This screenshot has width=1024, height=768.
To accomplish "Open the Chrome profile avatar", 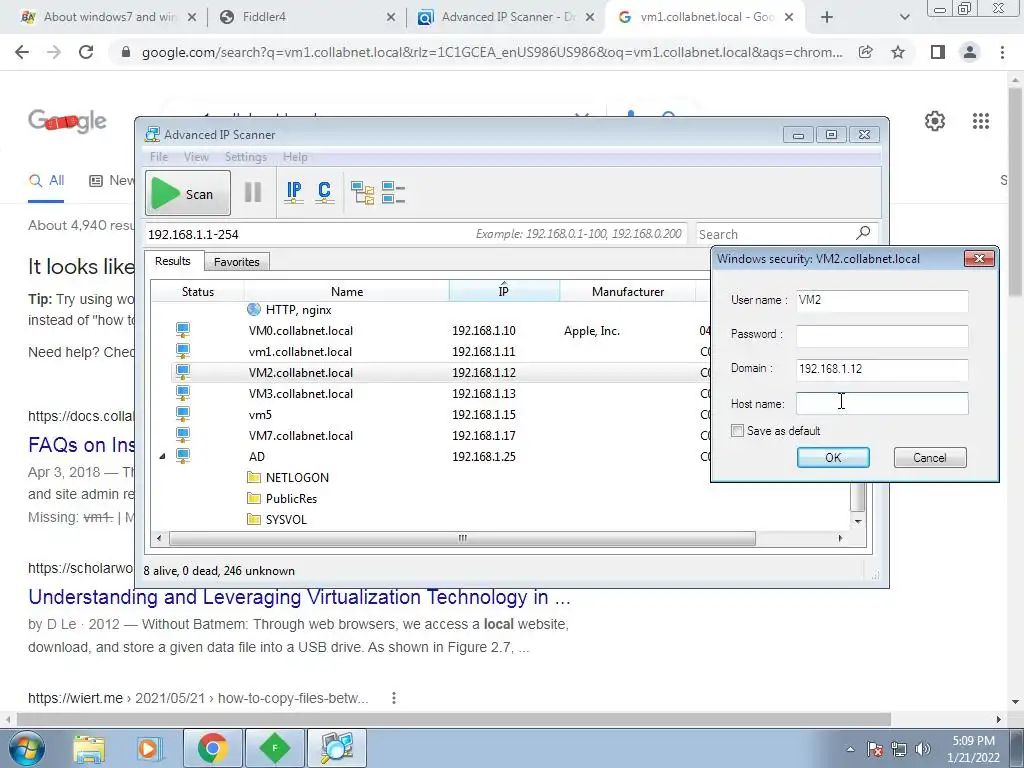I will tap(970, 52).
